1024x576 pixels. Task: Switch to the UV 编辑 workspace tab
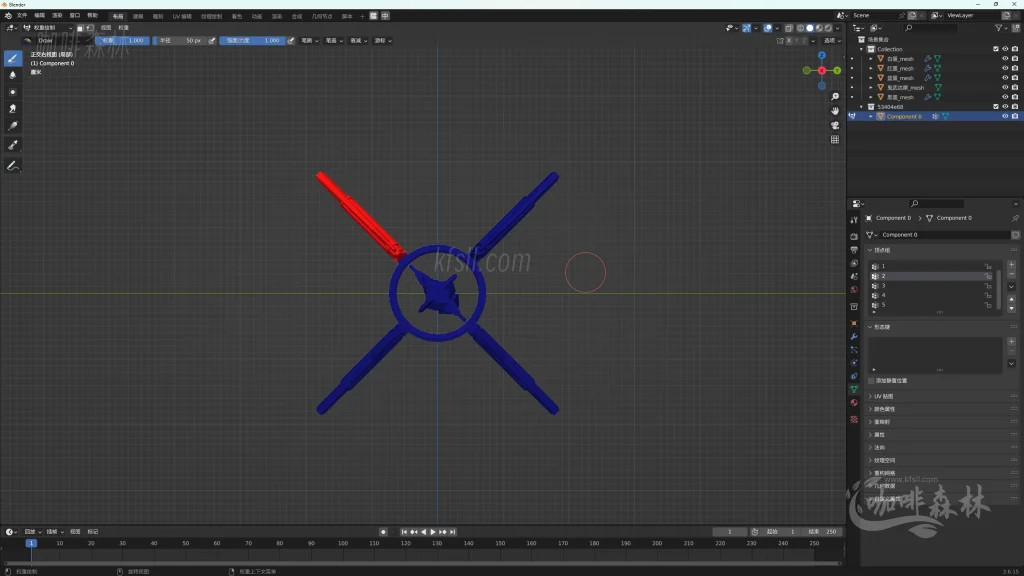(x=182, y=16)
